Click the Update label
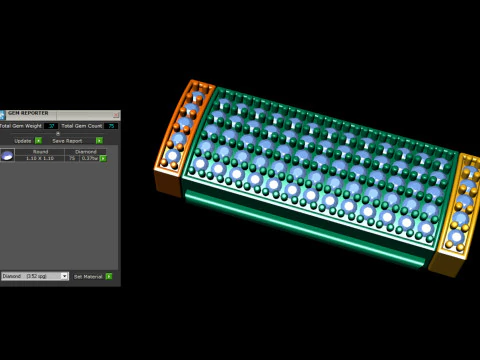The width and height of the screenshot is (480, 360). click(23, 141)
